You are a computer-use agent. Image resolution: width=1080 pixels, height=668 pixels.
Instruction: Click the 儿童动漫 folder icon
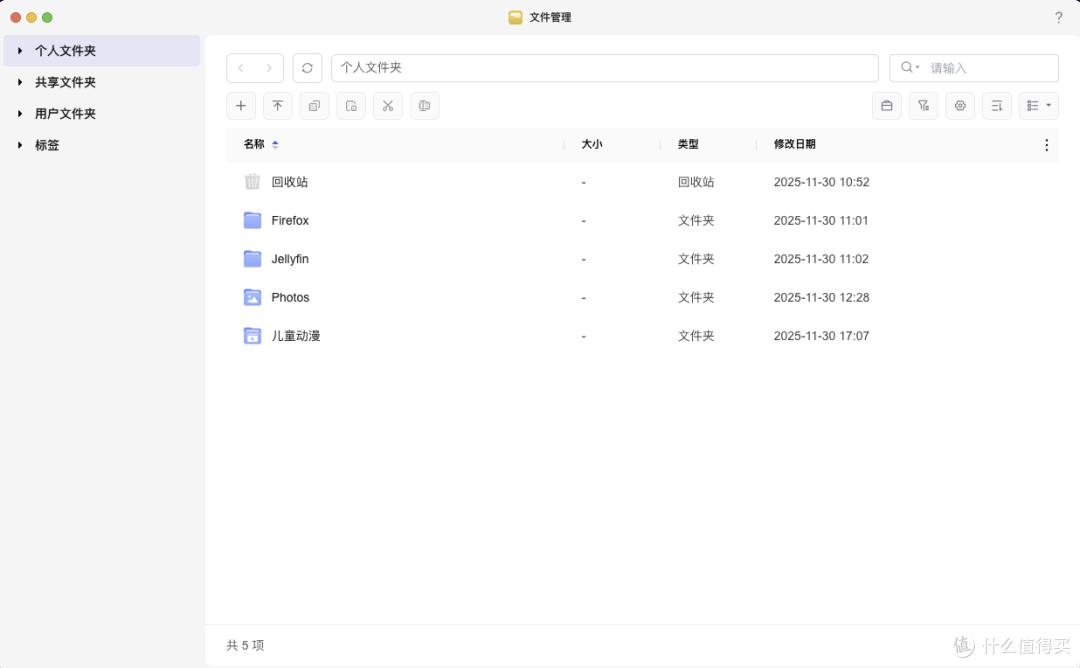(252, 336)
